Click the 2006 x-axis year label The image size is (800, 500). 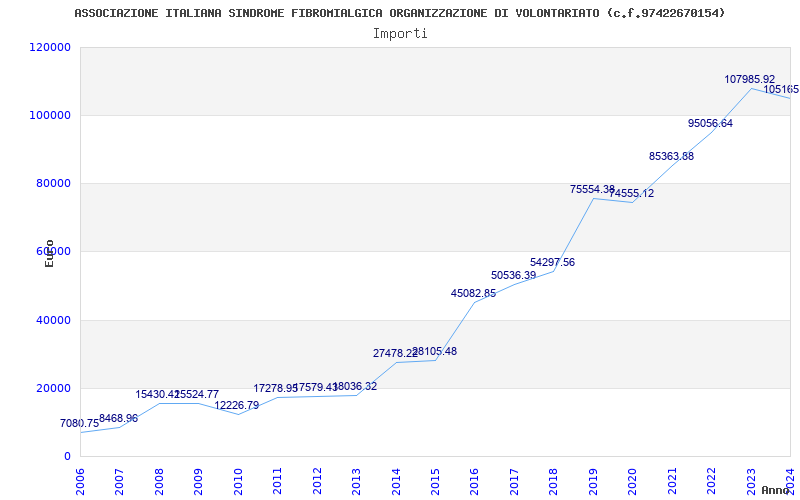[x=80, y=482]
